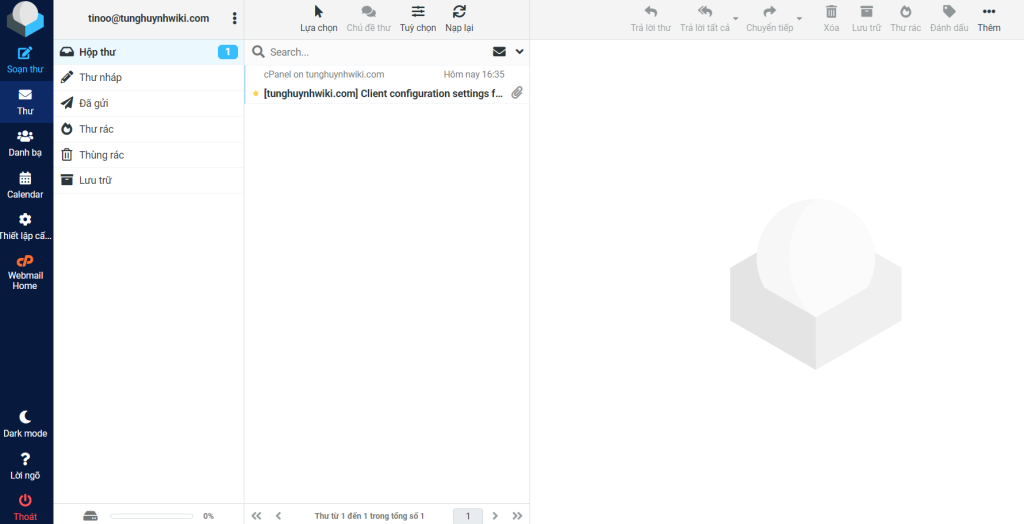Expand the reply-all dropdown arrow
This screenshot has height=524, width=1024.
point(735,19)
